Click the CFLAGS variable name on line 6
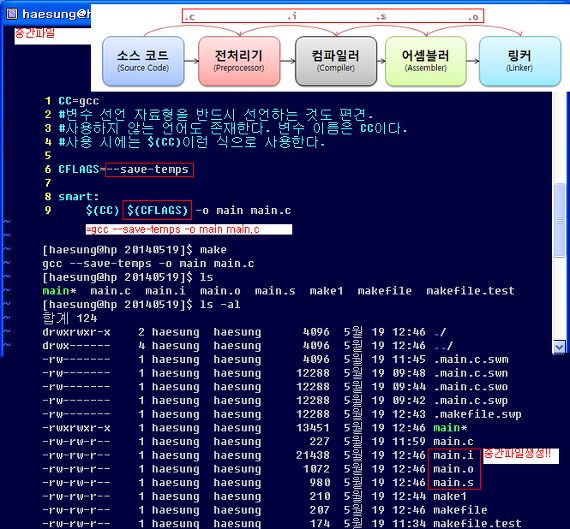The height and width of the screenshot is (529, 570). (x=79, y=169)
